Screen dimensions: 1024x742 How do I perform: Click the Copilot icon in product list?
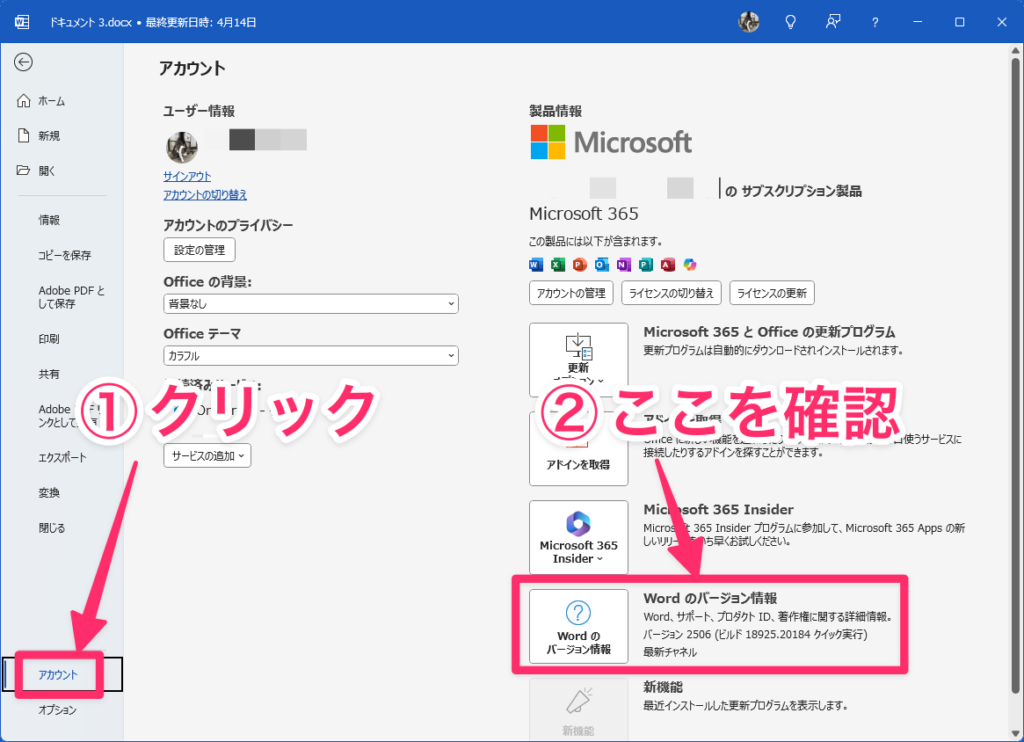[690, 265]
